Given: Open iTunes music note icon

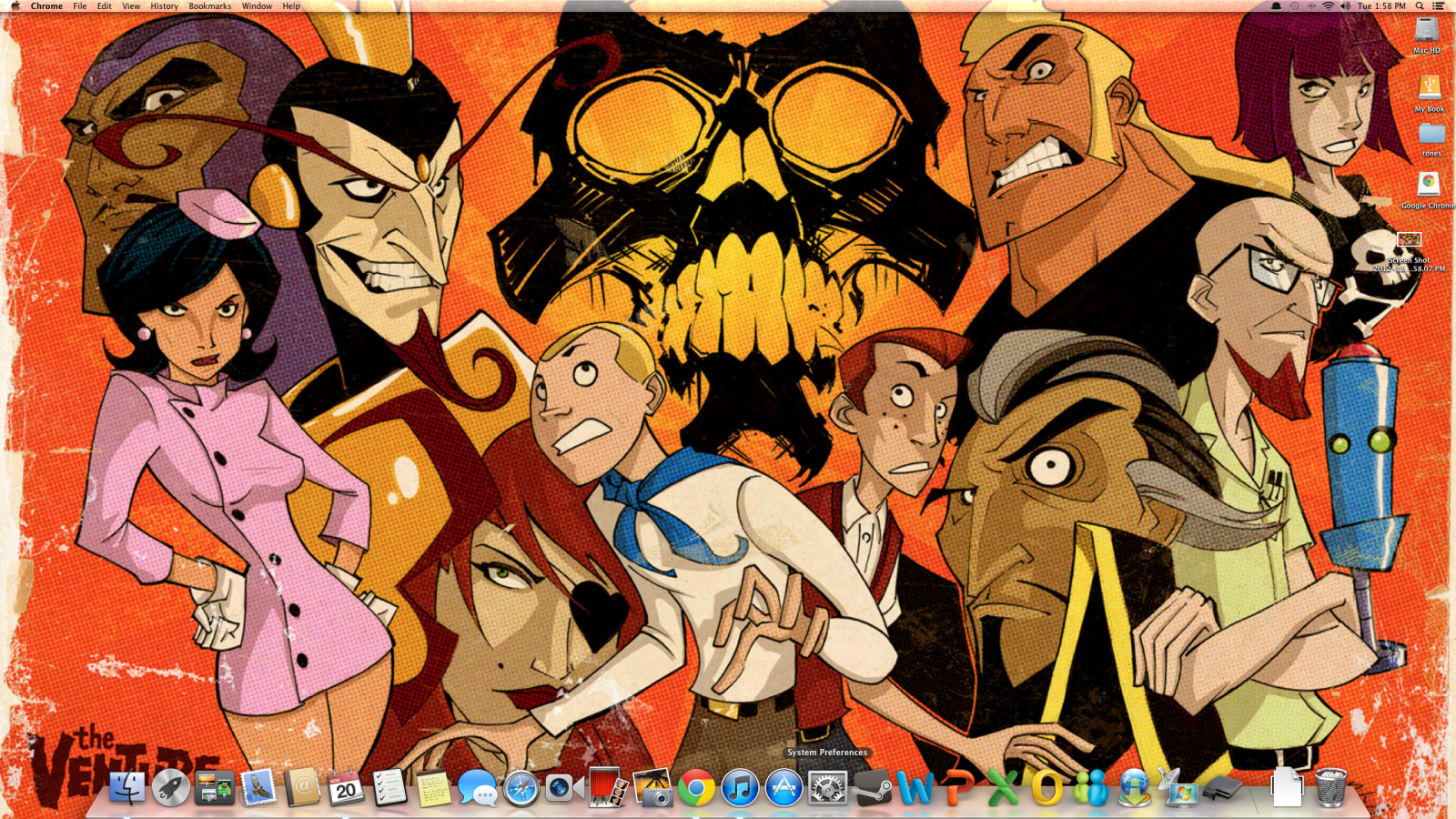Looking at the screenshot, I should [x=740, y=788].
